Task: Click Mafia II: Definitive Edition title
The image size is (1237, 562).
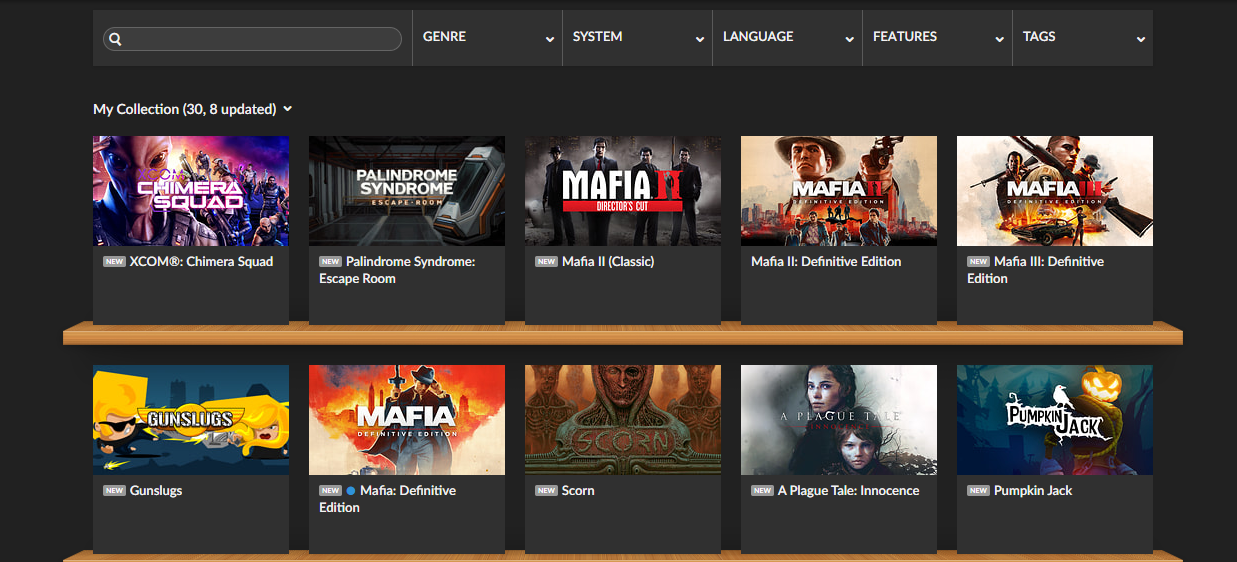Action: (826, 262)
